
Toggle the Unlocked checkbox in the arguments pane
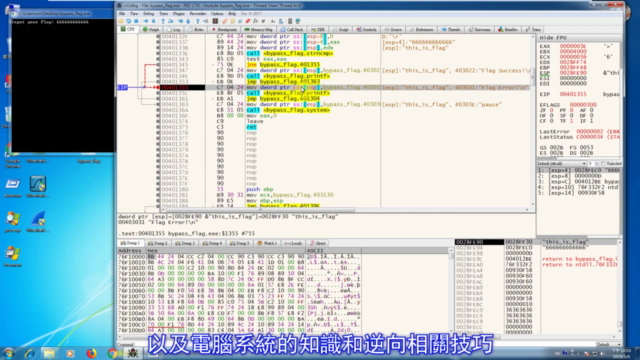pyautogui.click(x=603, y=164)
